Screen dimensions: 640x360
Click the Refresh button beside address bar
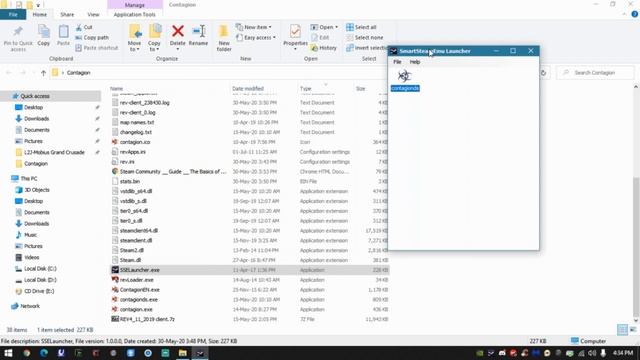[543, 73]
